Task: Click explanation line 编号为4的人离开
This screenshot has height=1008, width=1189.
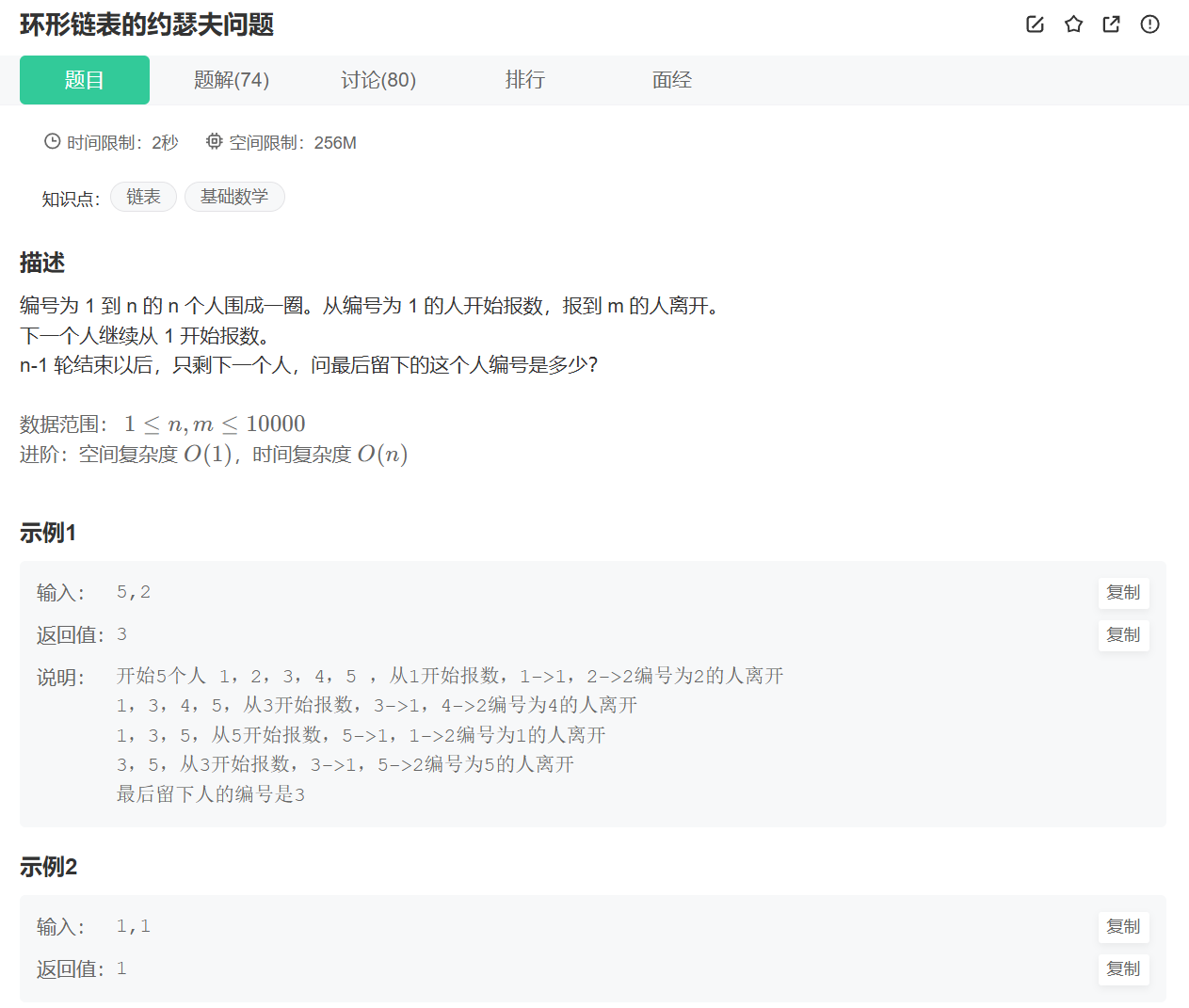Action: pyautogui.click(x=378, y=705)
